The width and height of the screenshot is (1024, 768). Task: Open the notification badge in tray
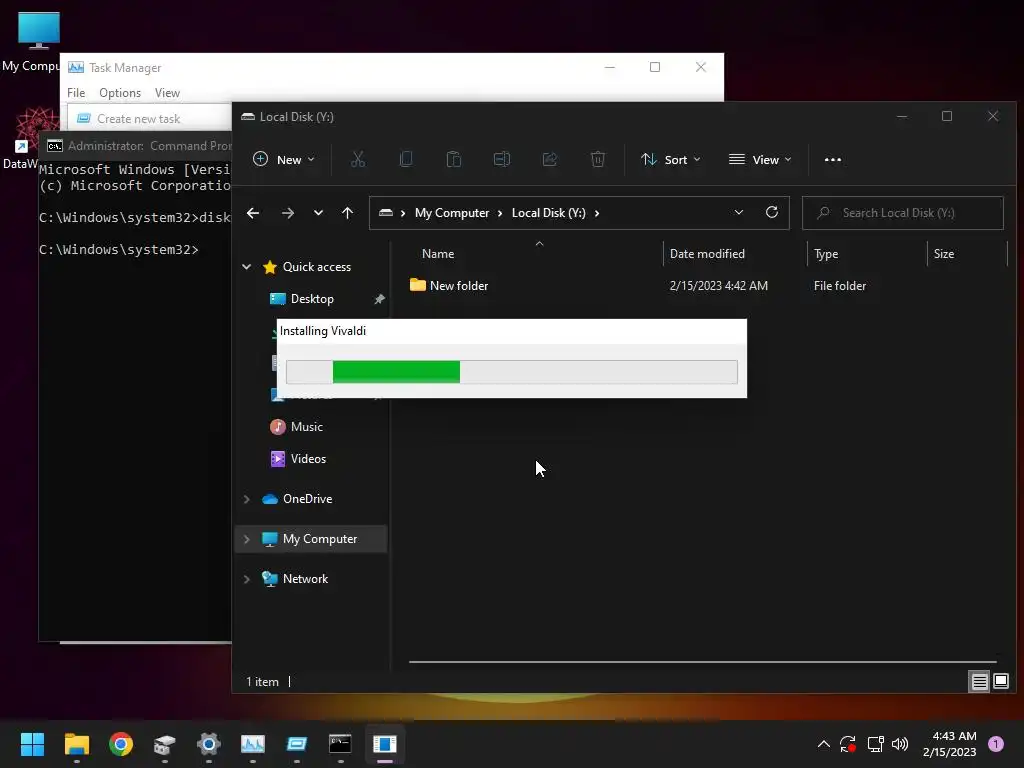tap(996, 744)
